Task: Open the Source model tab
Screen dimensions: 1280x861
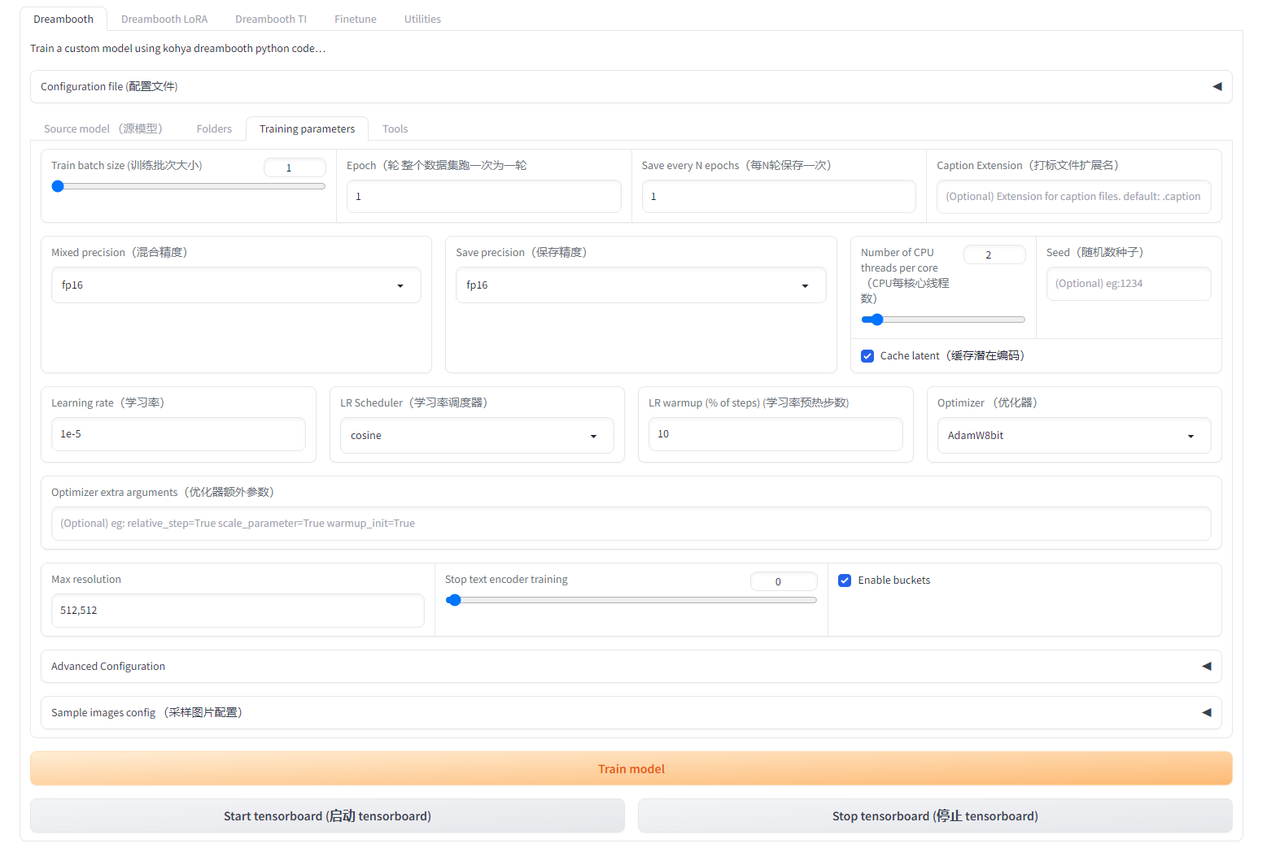Action: coord(103,129)
